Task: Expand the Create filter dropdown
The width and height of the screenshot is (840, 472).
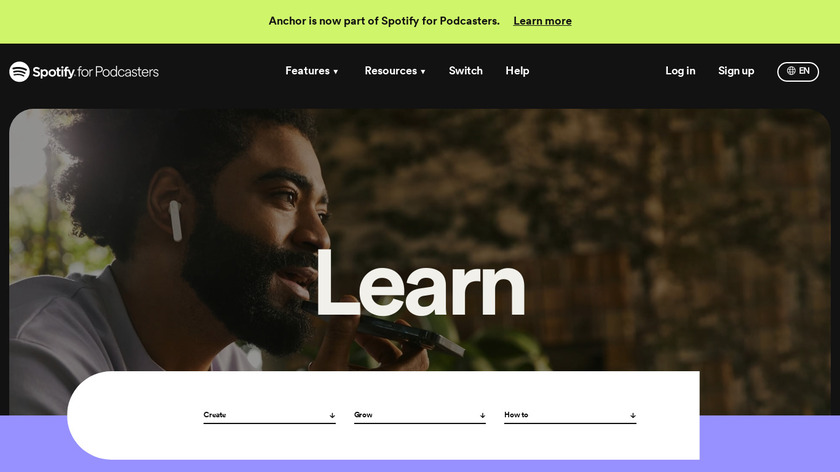Action: (x=269, y=415)
